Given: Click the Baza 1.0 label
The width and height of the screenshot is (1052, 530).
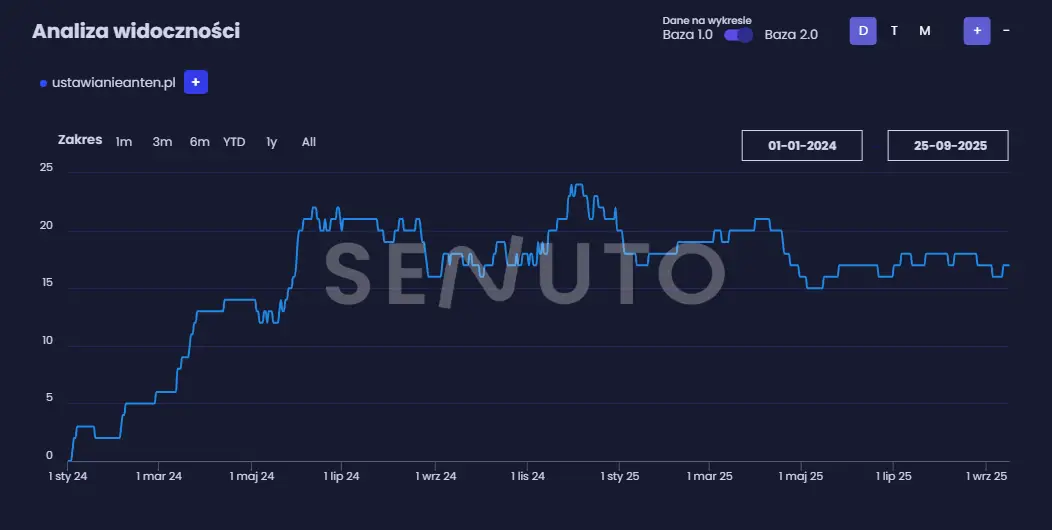Looking at the screenshot, I should [x=688, y=35].
